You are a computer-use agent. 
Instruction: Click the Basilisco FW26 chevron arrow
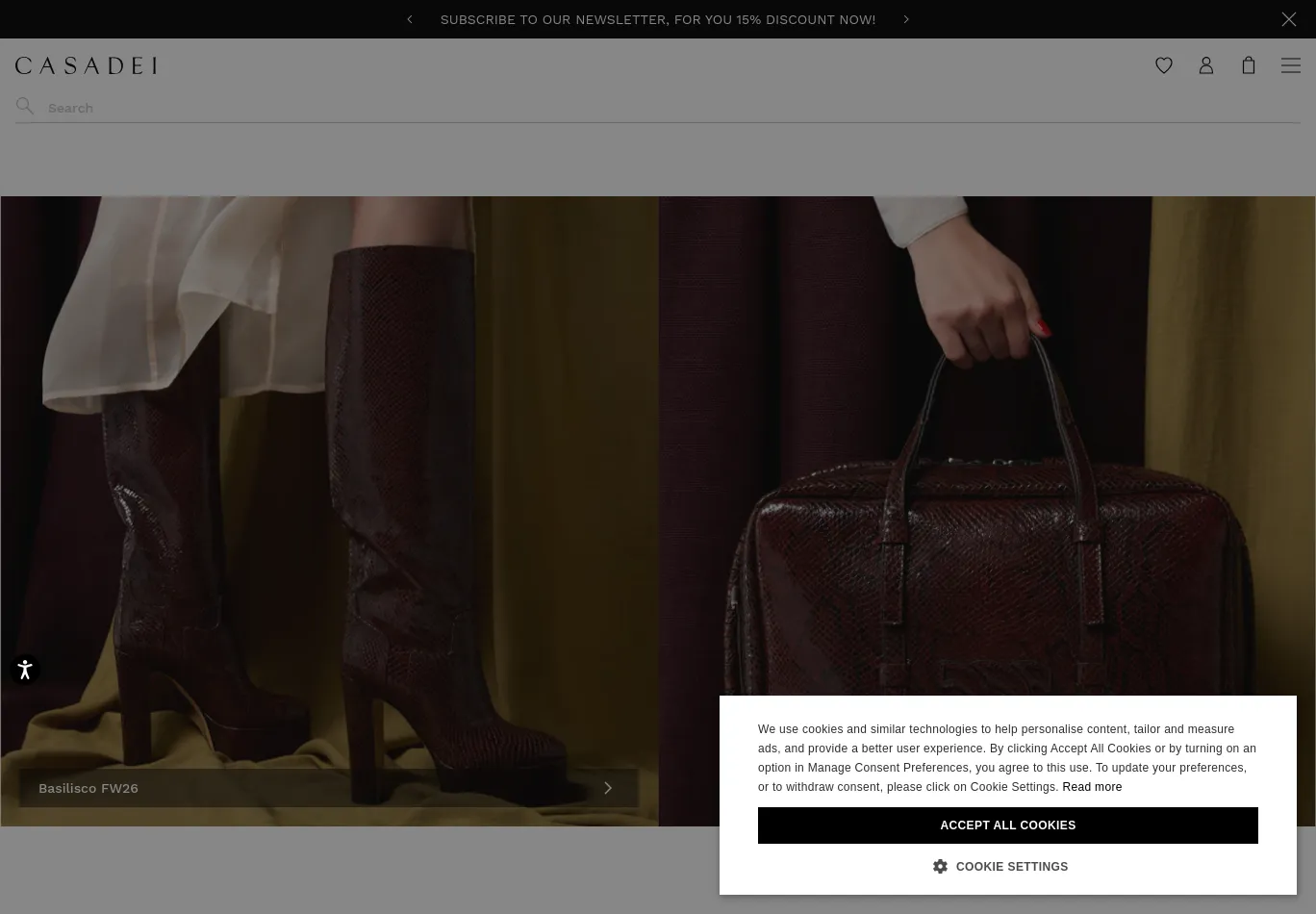608,788
